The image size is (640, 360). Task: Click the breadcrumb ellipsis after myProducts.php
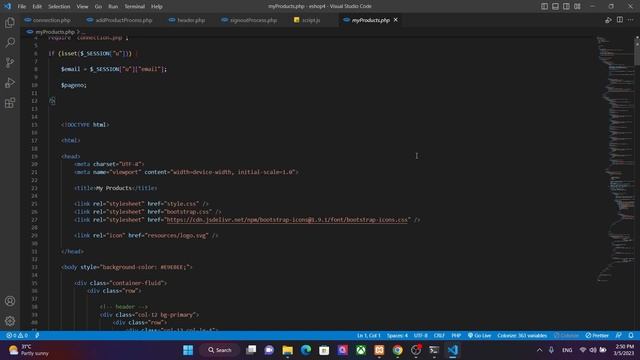(x=83, y=32)
